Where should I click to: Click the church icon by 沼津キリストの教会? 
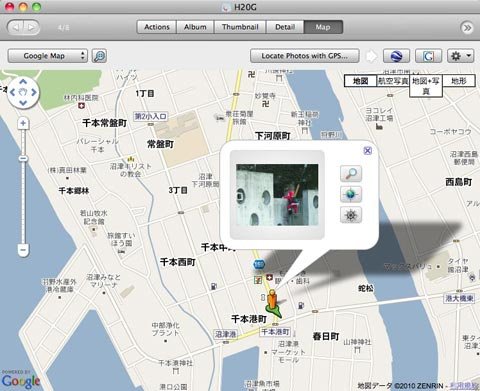click(131, 159)
